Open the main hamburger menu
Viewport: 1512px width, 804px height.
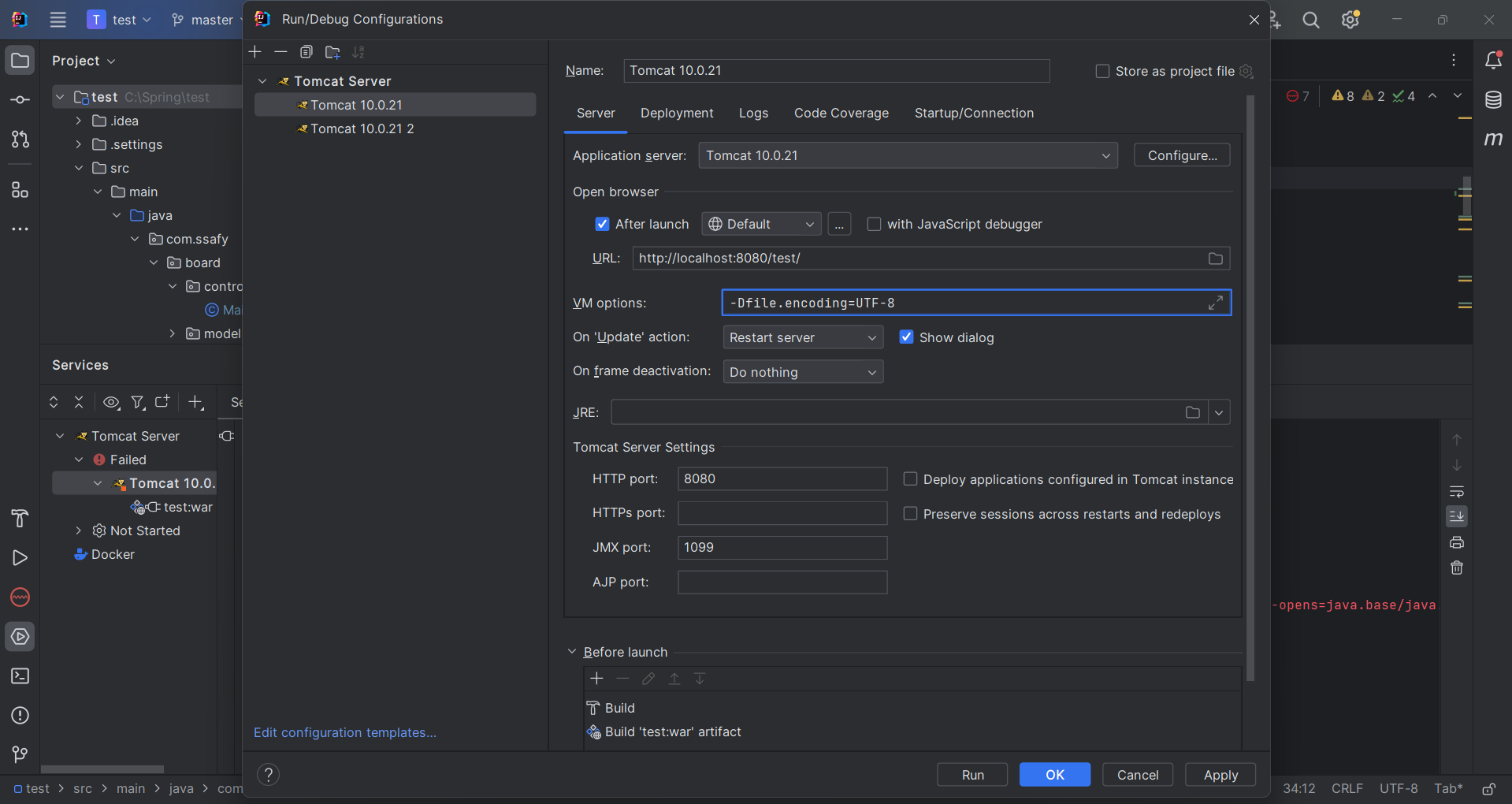58,20
